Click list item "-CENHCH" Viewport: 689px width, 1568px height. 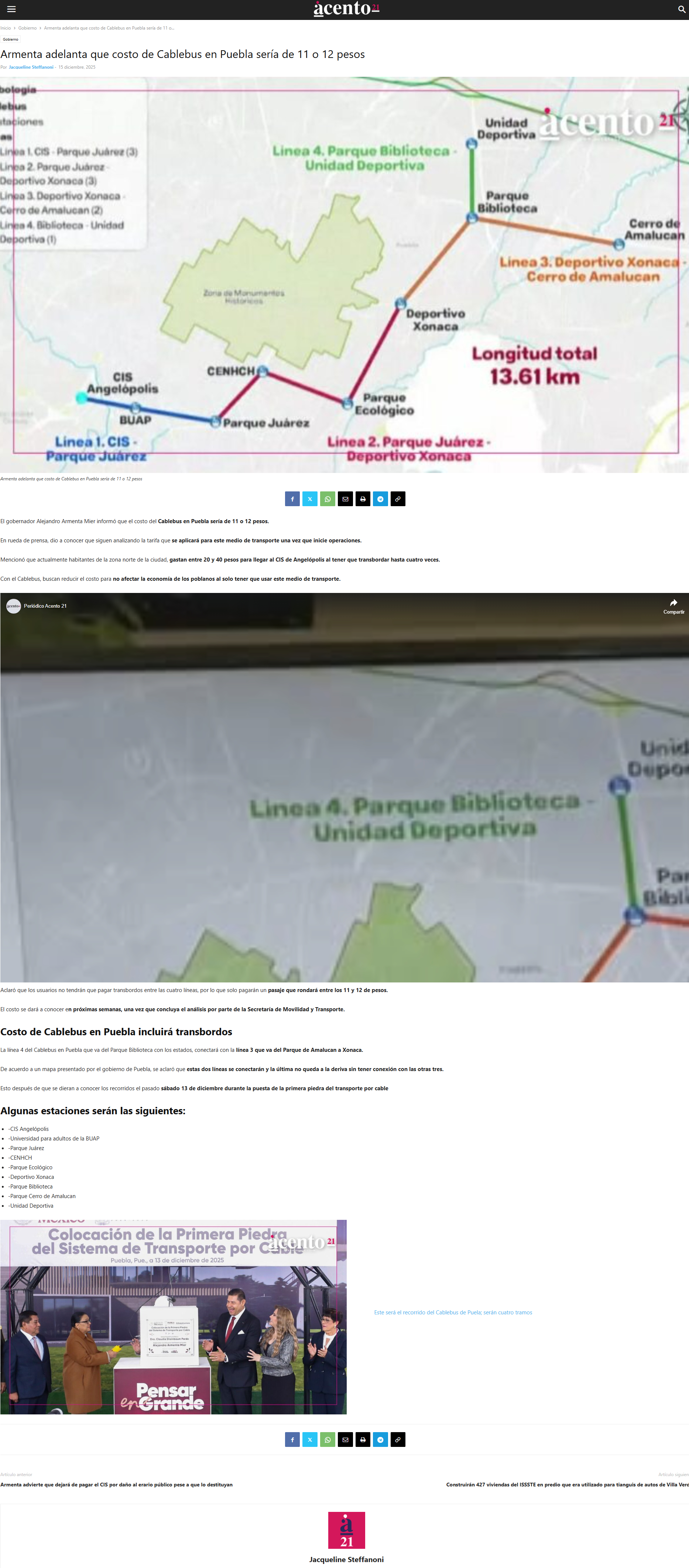[x=20, y=1158]
